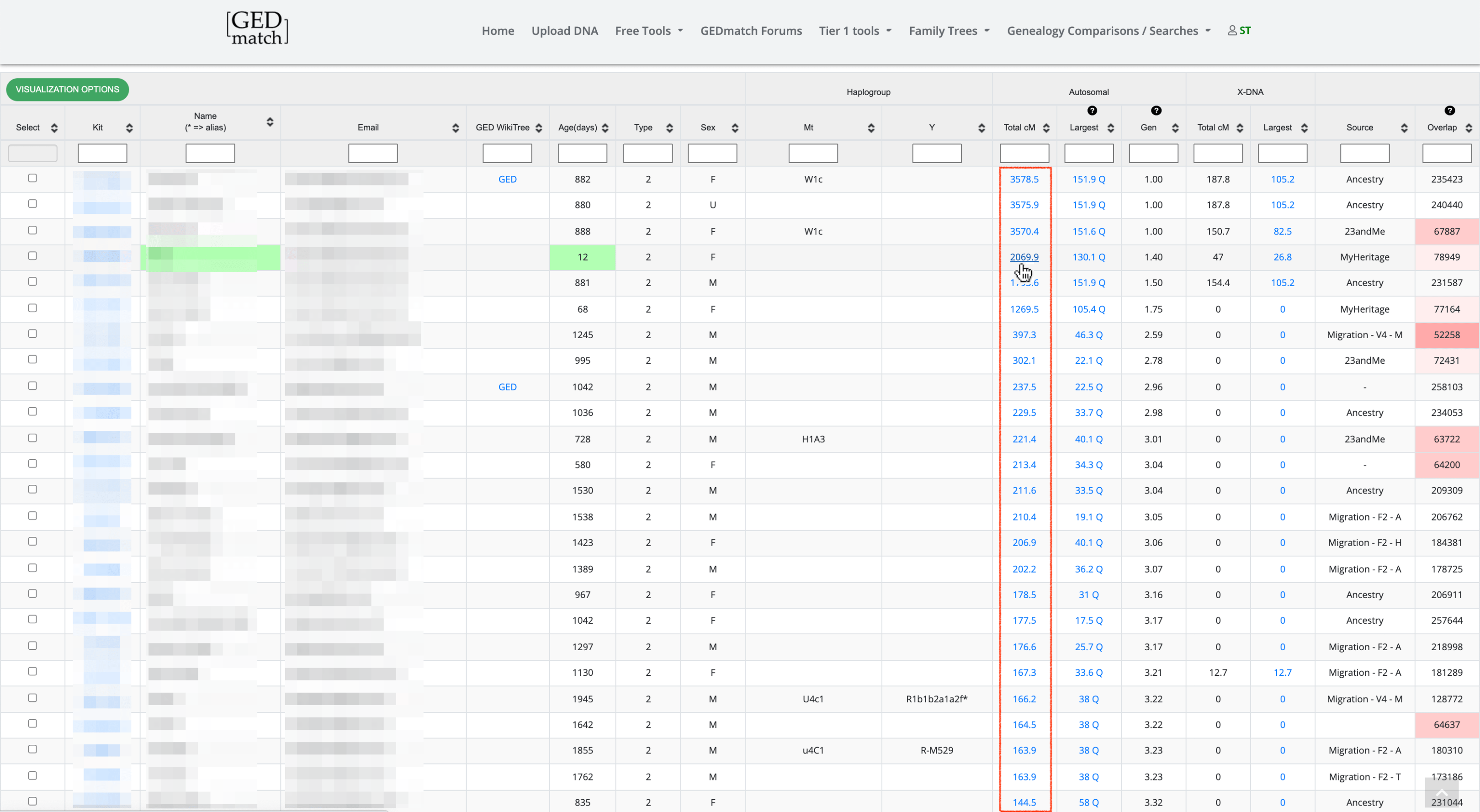The image size is (1480, 812).
Task: Click the Home menu item
Action: [498, 31]
